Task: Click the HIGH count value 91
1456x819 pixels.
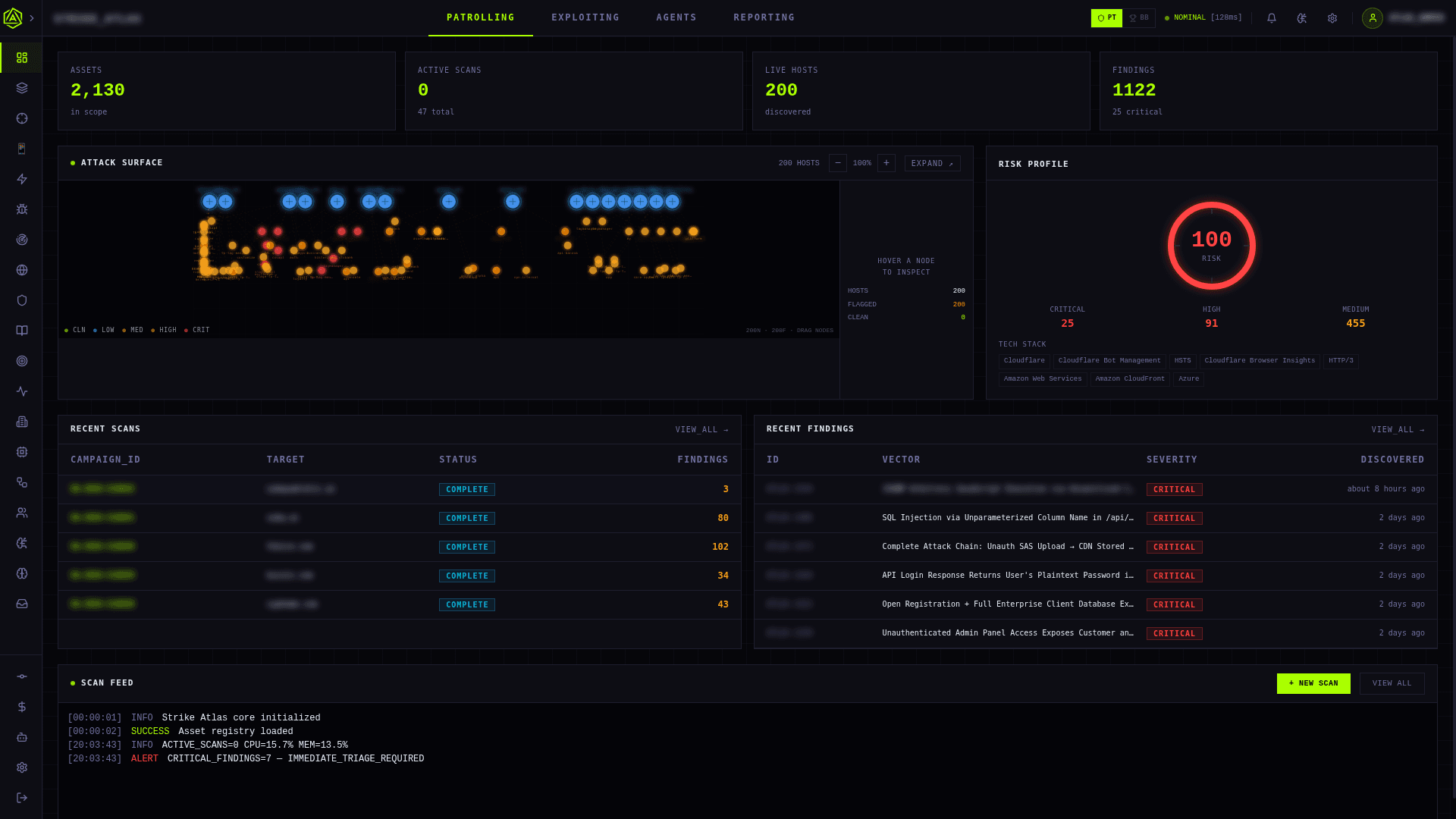Action: [1212, 324]
